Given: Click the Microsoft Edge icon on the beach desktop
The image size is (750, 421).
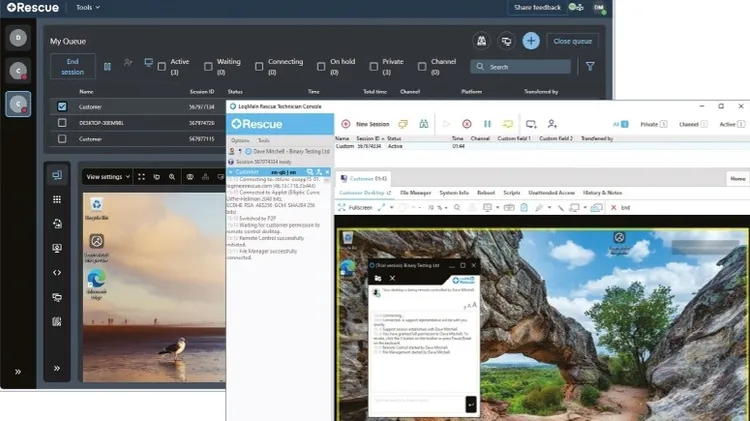Looking at the screenshot, I should pyautogui.click(x=97, y=284).
